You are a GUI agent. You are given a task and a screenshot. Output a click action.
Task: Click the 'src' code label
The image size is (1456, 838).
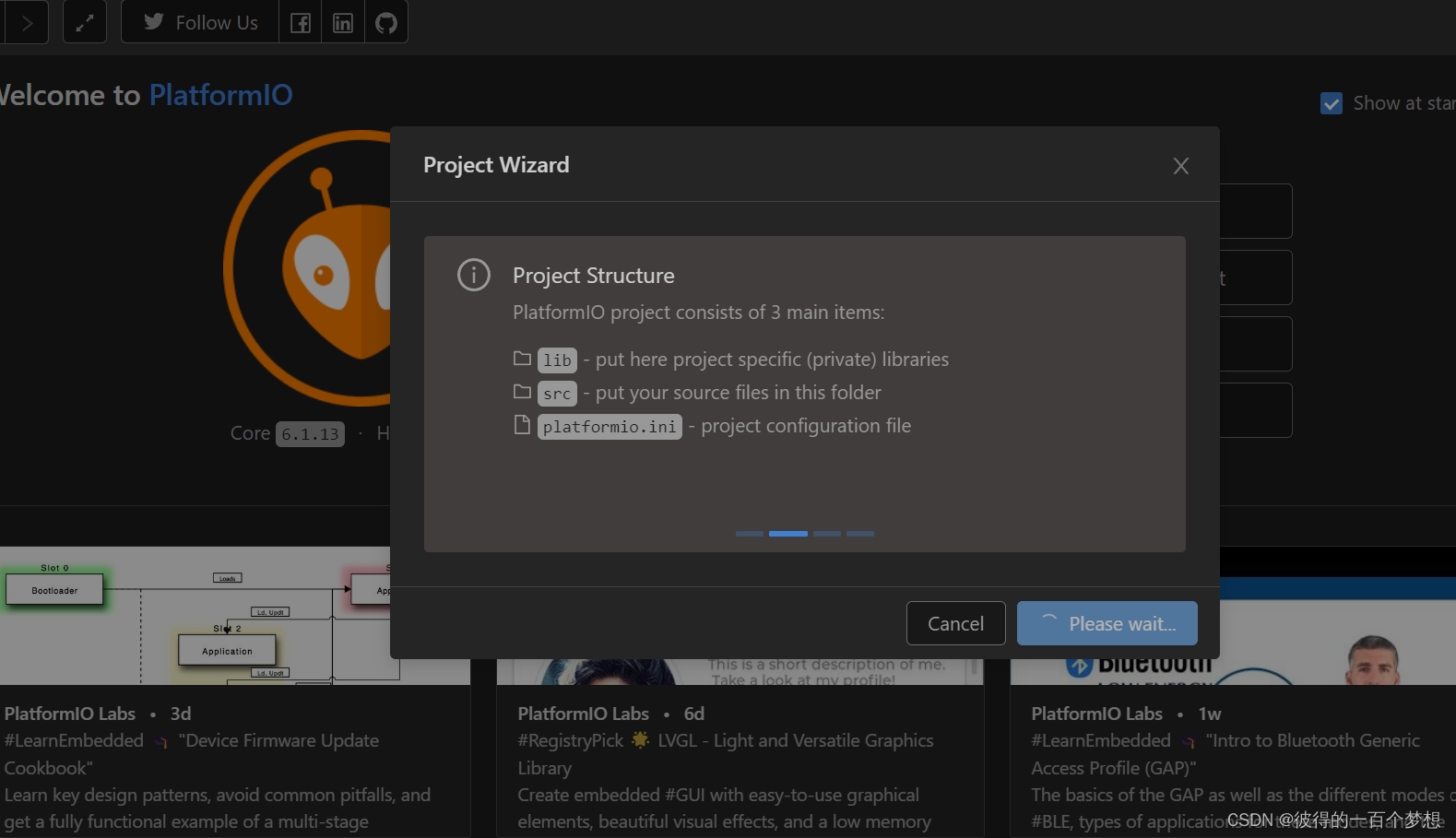pos(557,394)
